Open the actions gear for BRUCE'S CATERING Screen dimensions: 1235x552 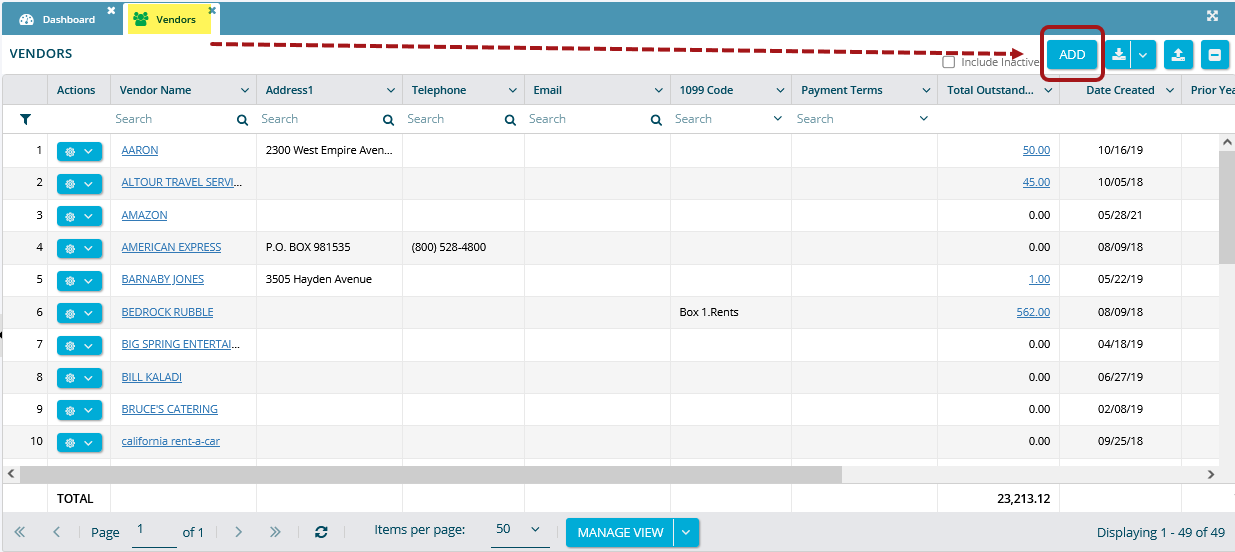(x=80, y=410)
